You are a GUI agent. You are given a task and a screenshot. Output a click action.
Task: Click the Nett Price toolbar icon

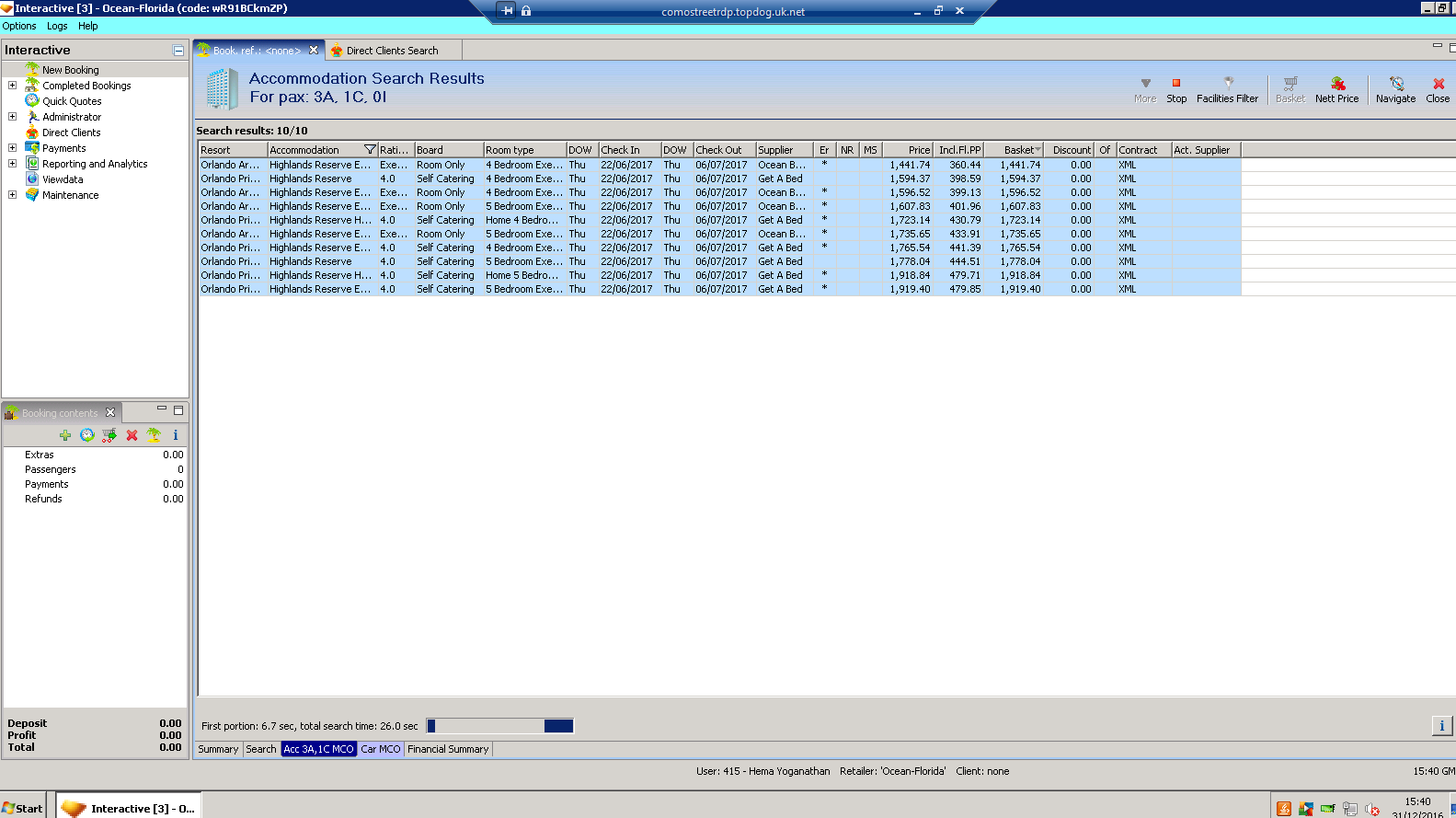[x=1337, y=84]
